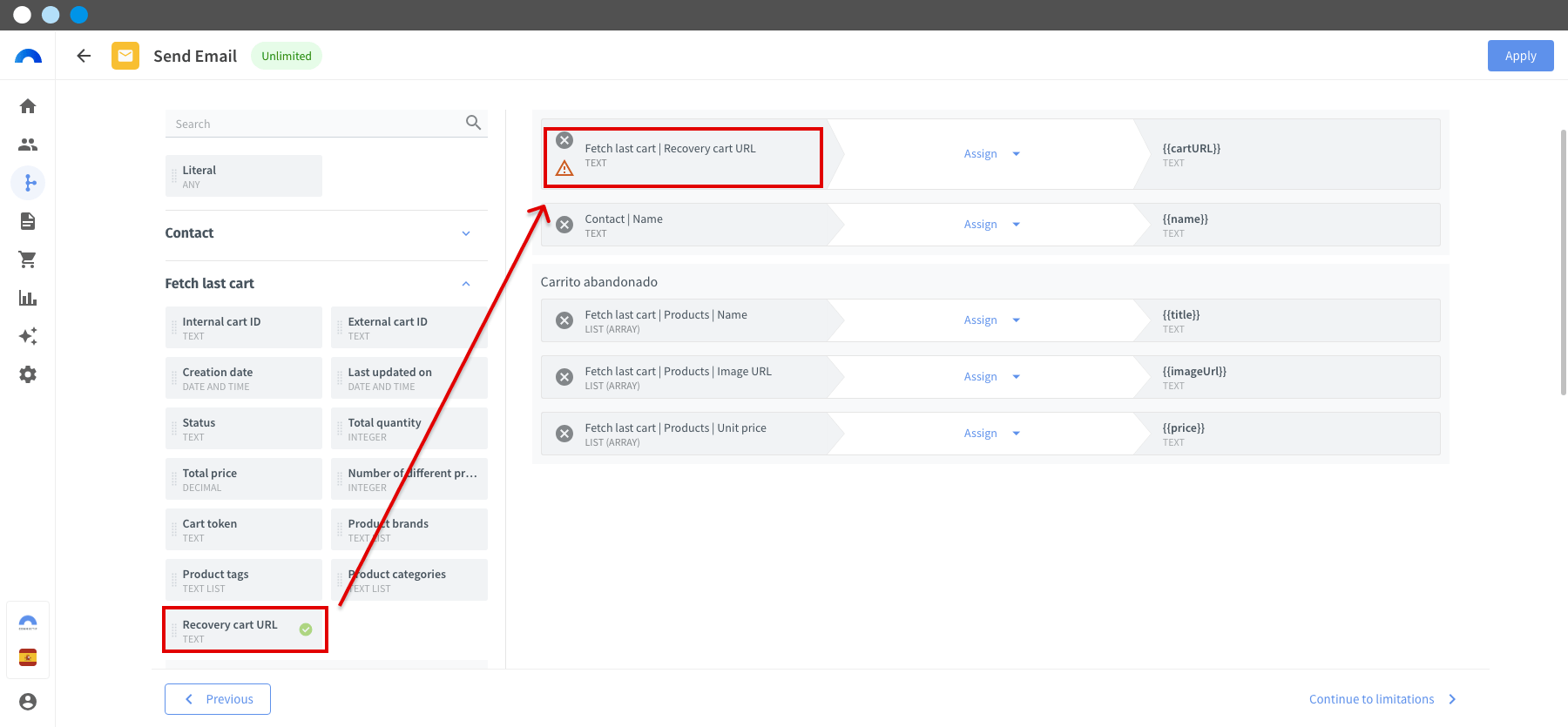1568x727 pixels.
Task: Collapse the Fetch last cart section
Action: (x=466, y=284)
